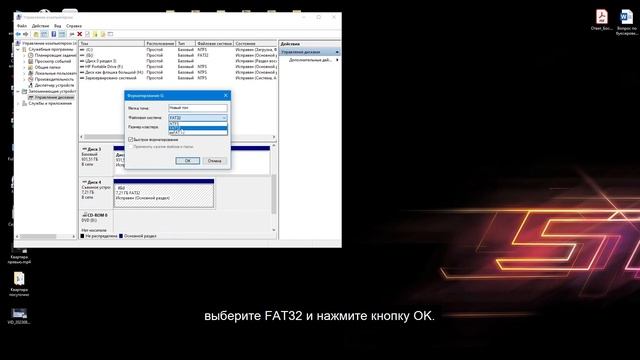640x360 pixels.
Task: Click the Back arrow toolbar icon
Action: (x=18, y=34)
